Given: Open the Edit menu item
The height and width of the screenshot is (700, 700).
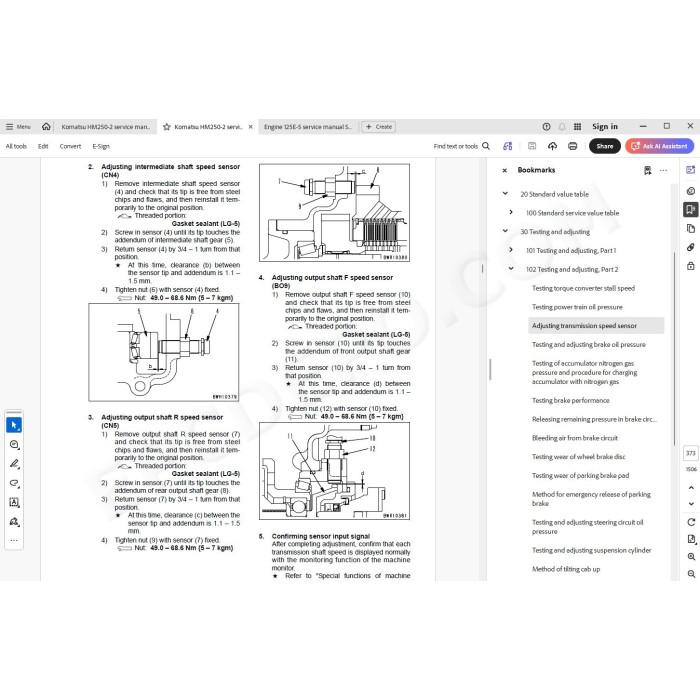Looking at the screenshot, I should click(x=43, y=146).
